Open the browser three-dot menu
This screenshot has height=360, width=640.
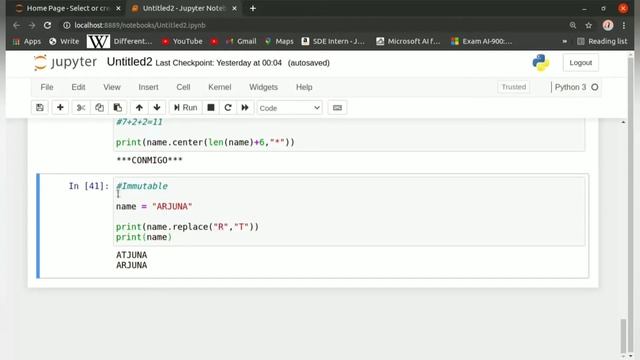pyautogui.click(x=624, y=25)
